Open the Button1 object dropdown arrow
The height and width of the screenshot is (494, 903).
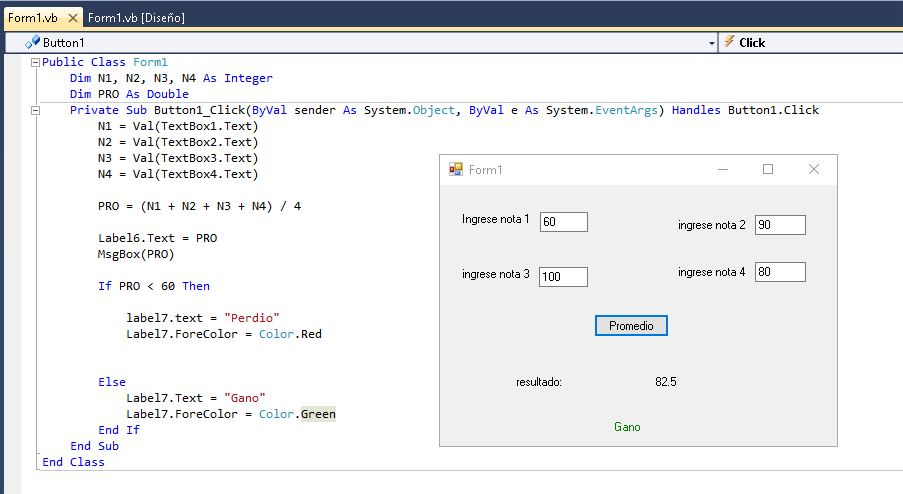click(x=712, y=43)
